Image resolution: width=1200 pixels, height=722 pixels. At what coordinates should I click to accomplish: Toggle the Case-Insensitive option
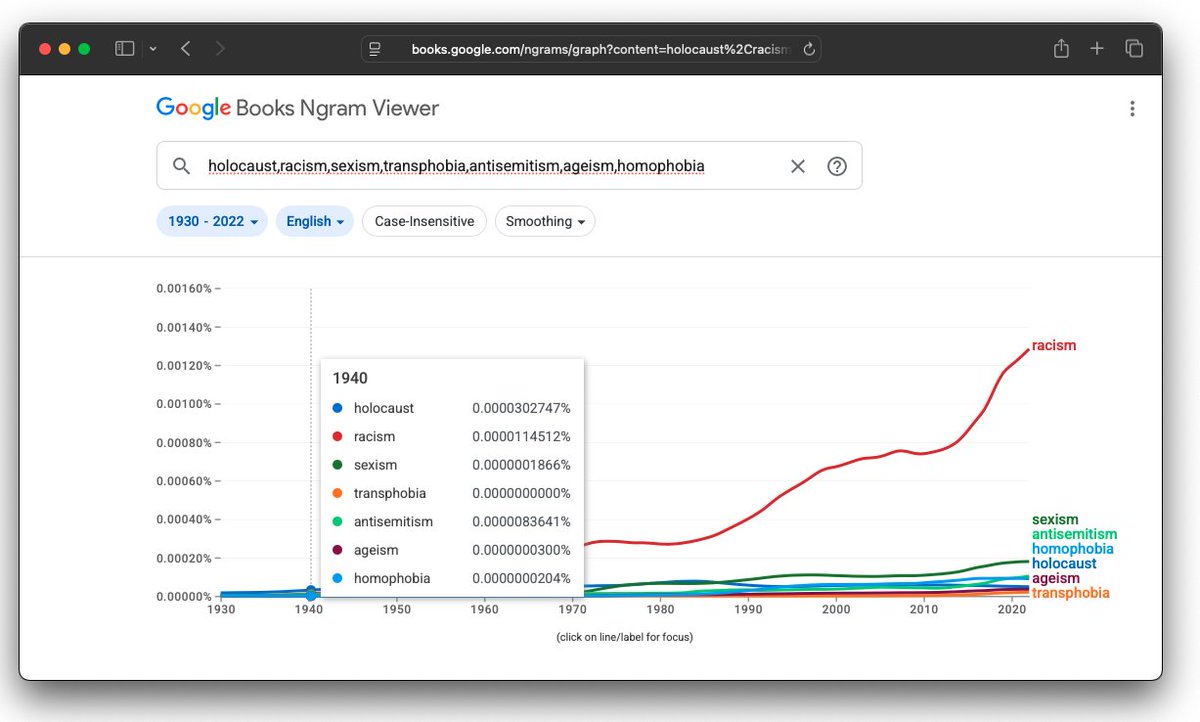click(424, 221)
